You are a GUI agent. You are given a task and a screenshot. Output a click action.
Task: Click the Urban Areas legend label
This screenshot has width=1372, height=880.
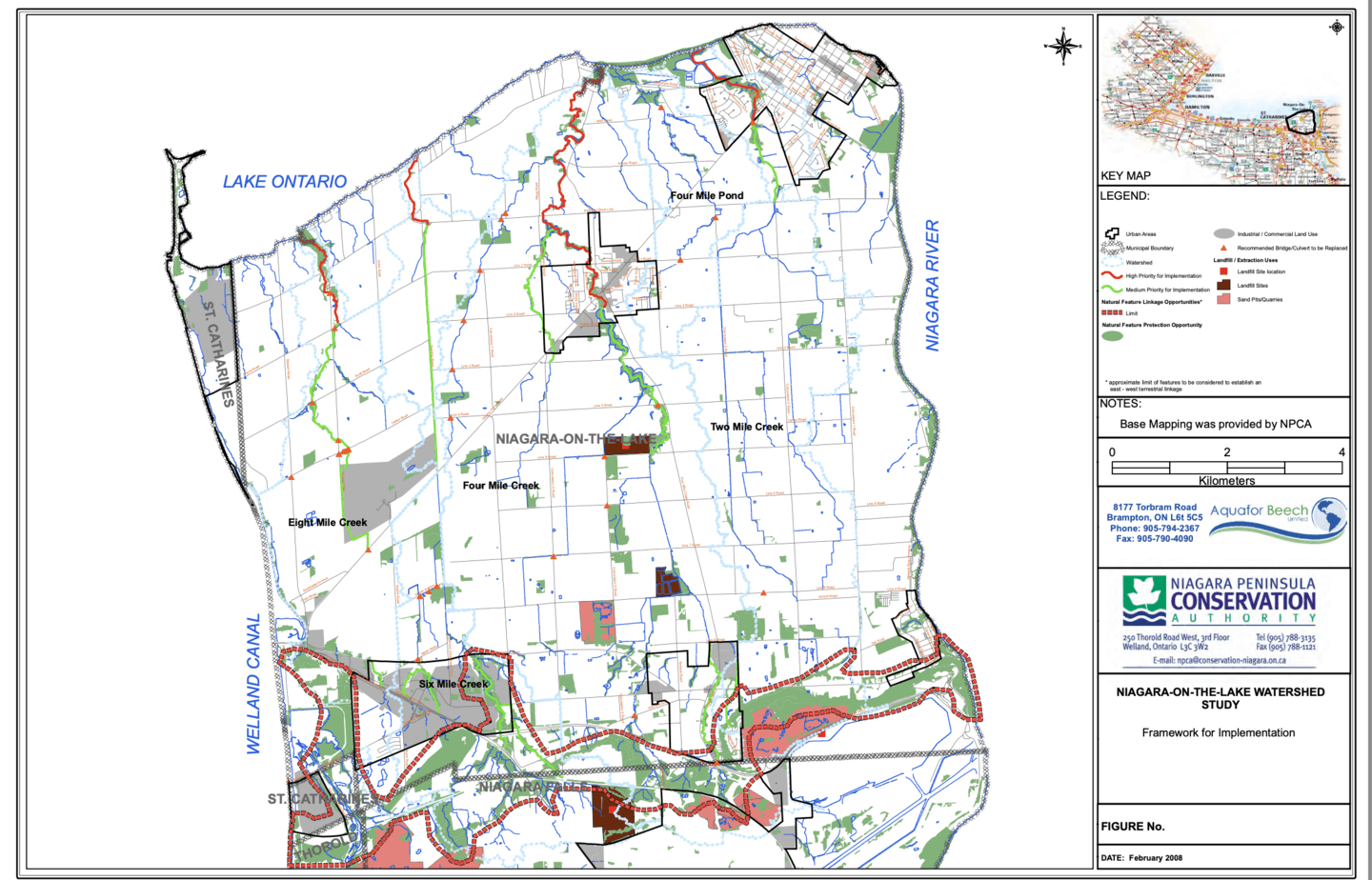1140,234
